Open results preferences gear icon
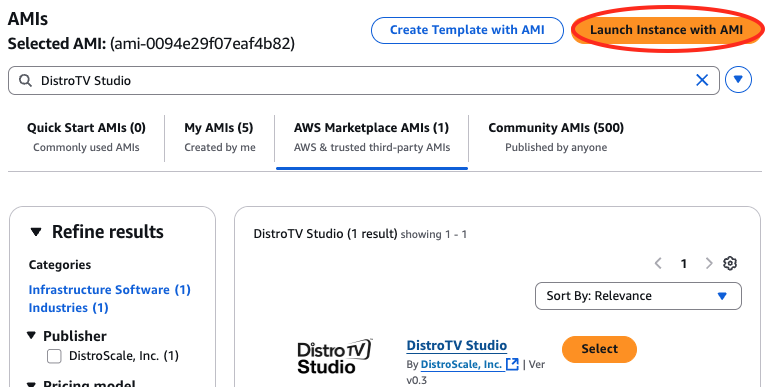 point(730,263)
